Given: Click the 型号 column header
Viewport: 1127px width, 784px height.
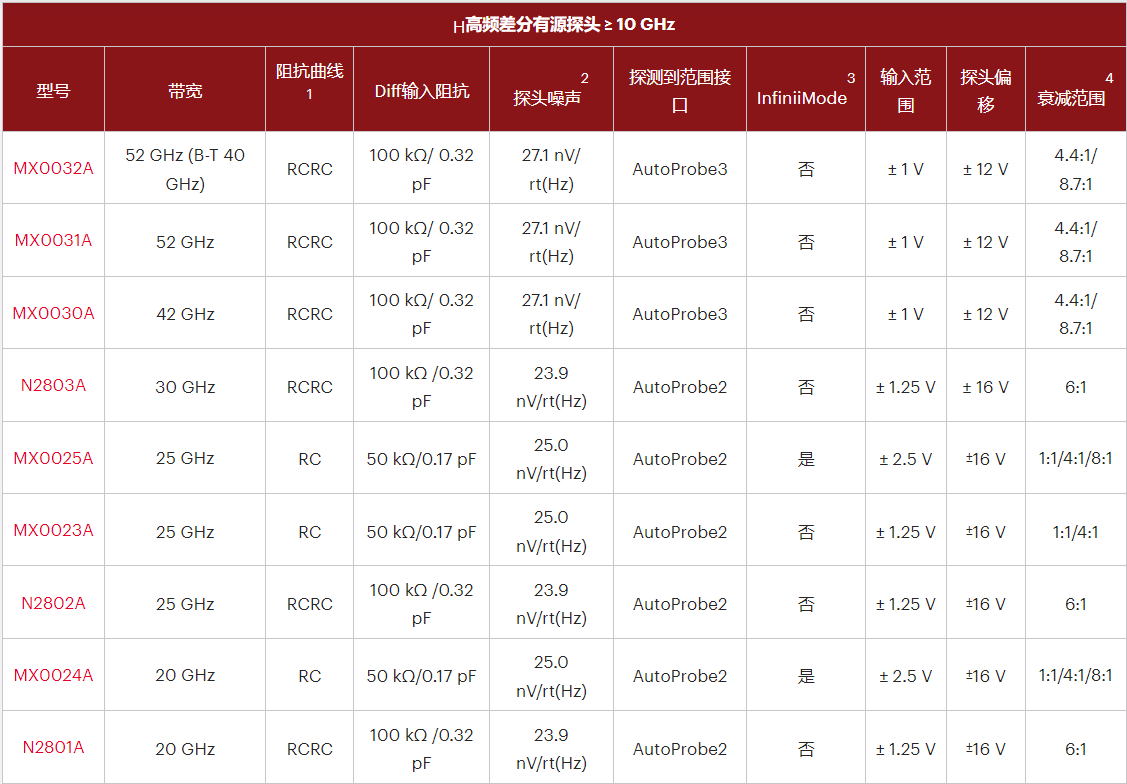Looking at the screenshot, I should click(53, 91).
